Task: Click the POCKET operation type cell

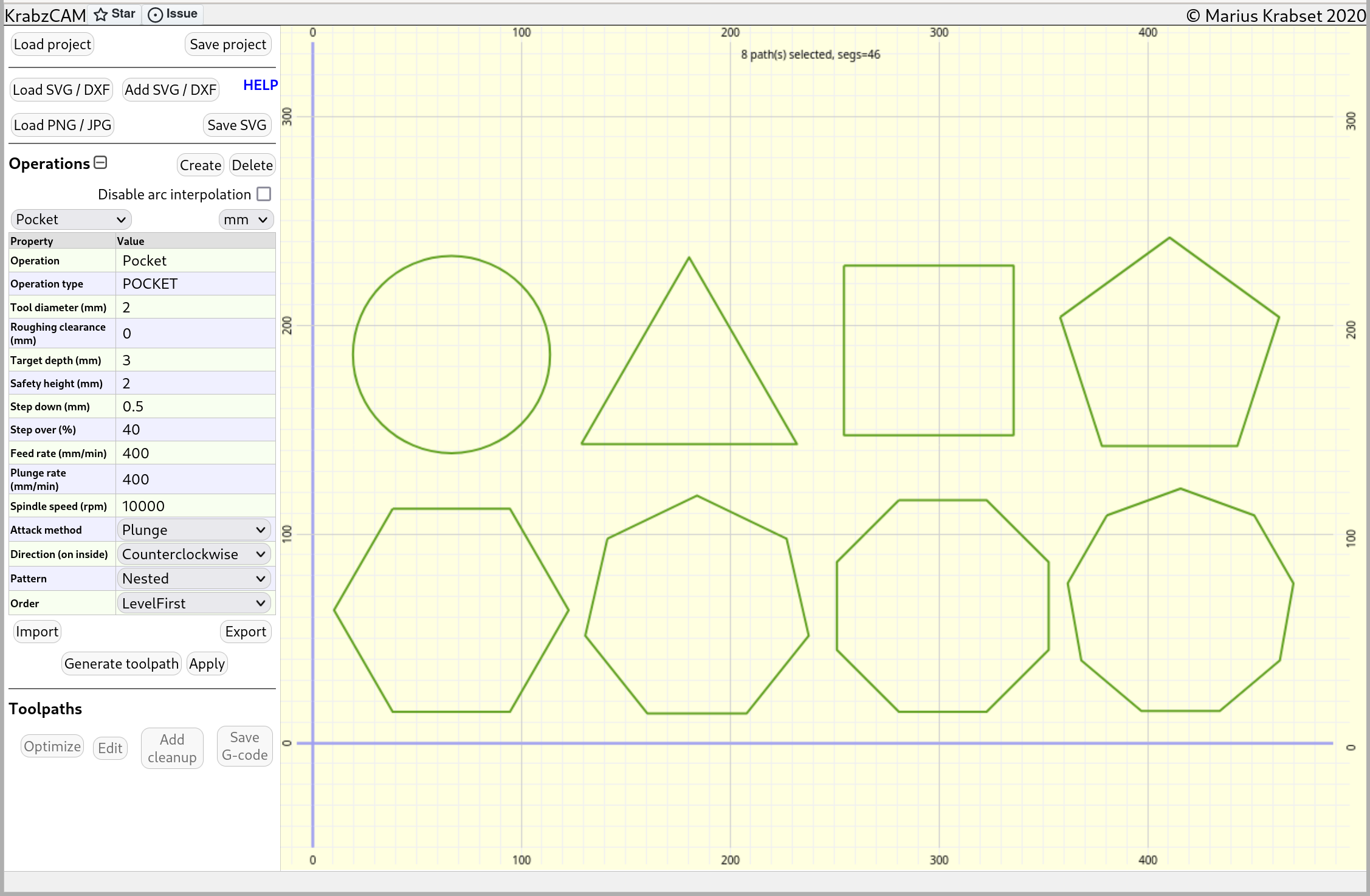Action: coord(196,284)
